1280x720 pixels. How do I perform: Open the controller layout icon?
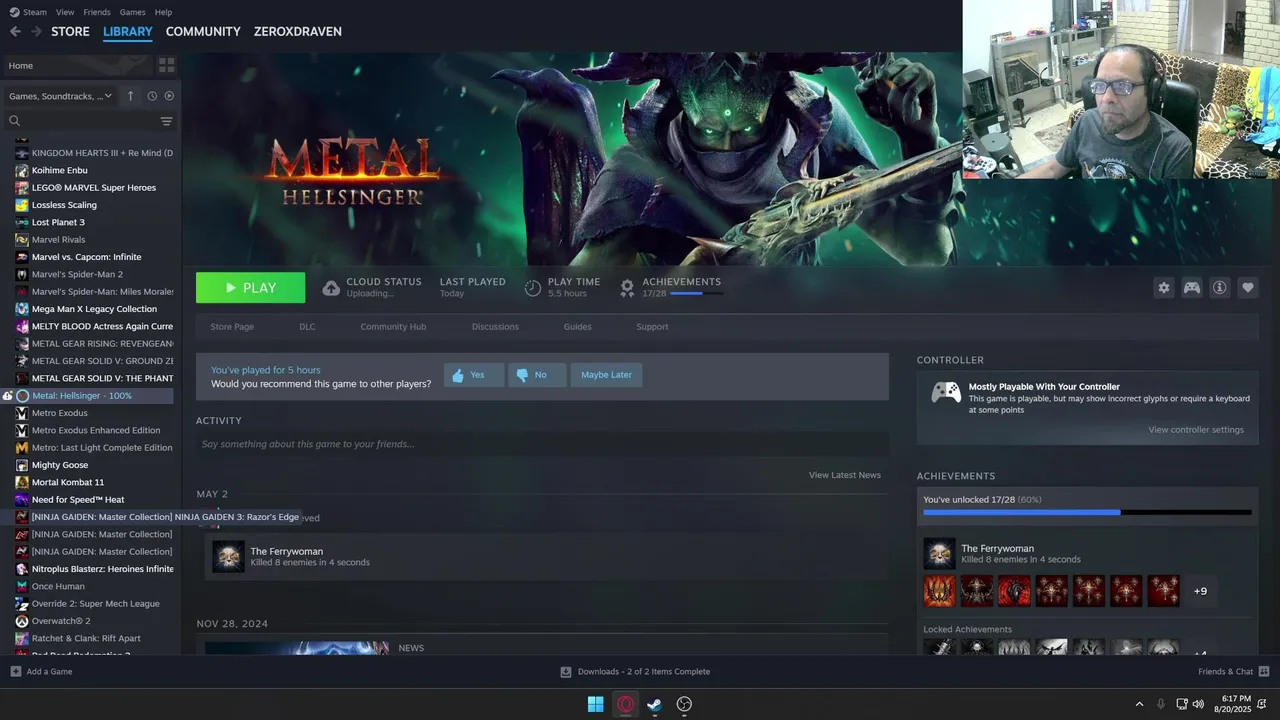point(1192,287)
